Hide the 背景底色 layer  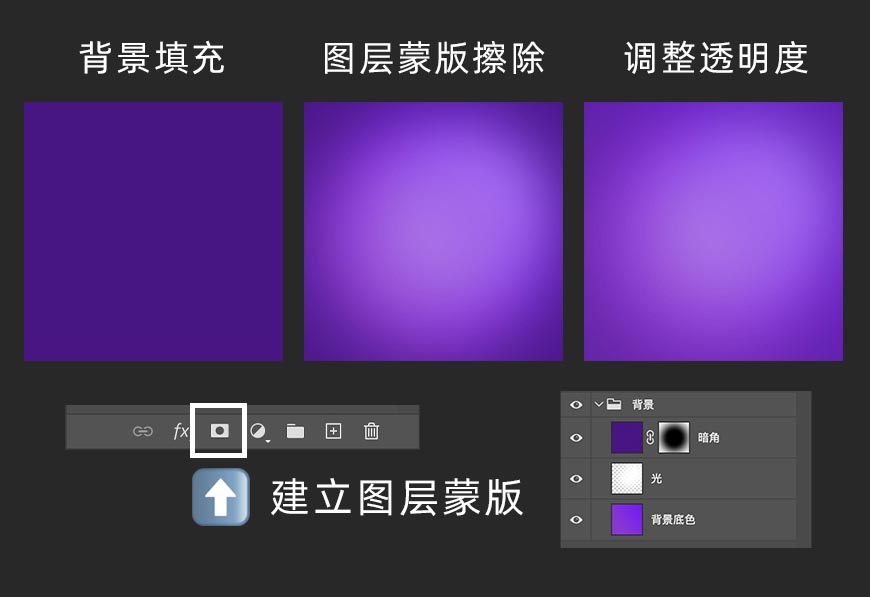point(575,518)
